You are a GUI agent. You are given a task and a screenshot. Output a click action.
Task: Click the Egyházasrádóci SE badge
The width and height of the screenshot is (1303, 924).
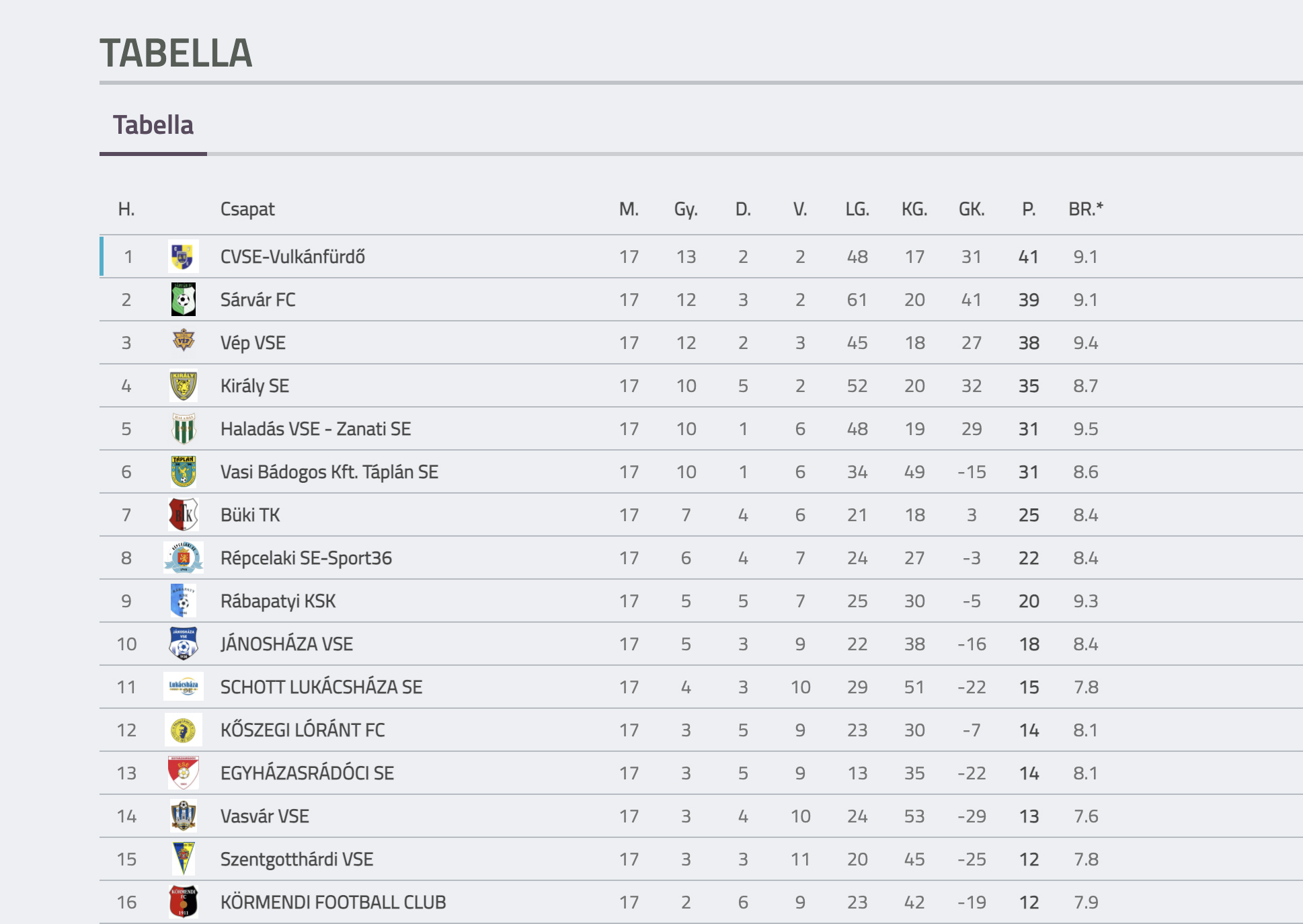[x=183, y=773]
